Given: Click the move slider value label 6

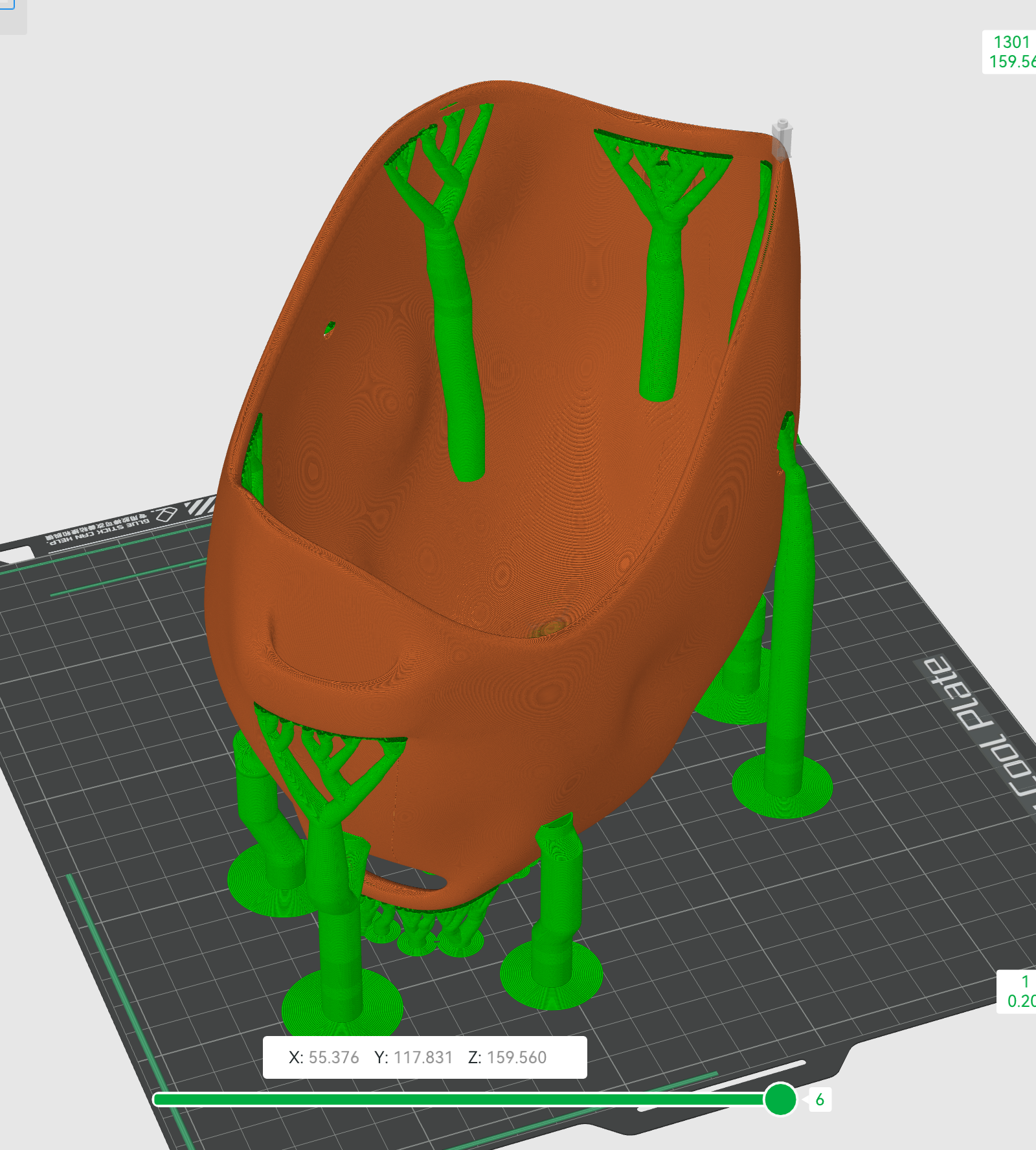Looking at the screenshot, I should pos(820,1099).
